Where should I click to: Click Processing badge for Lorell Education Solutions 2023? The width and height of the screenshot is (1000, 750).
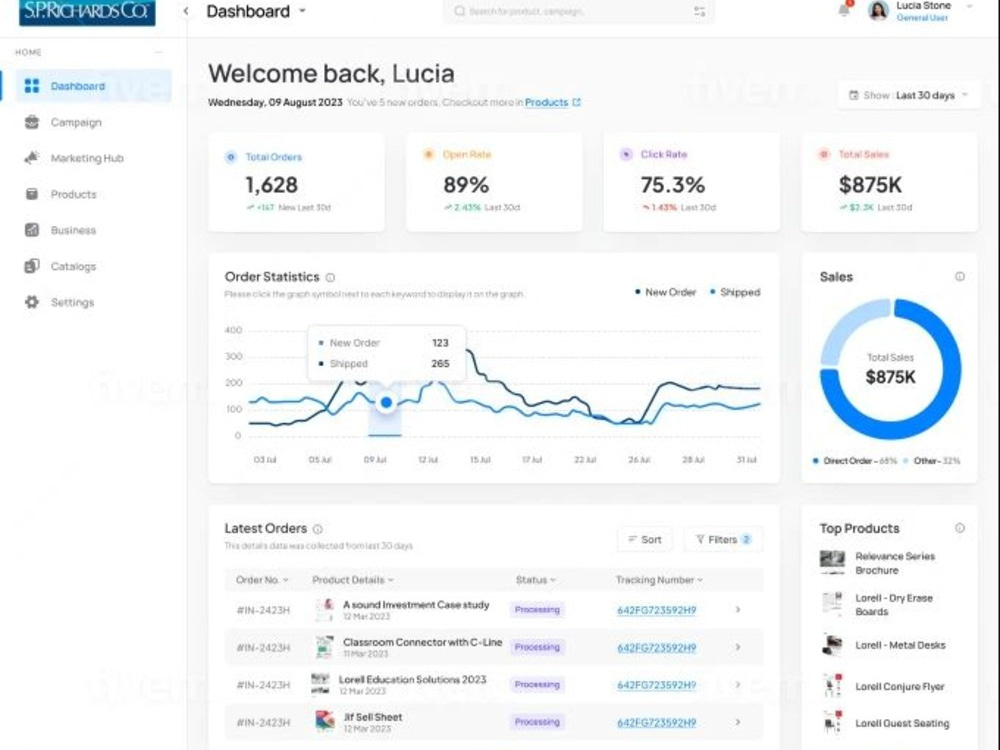click(x=537, y=684)
